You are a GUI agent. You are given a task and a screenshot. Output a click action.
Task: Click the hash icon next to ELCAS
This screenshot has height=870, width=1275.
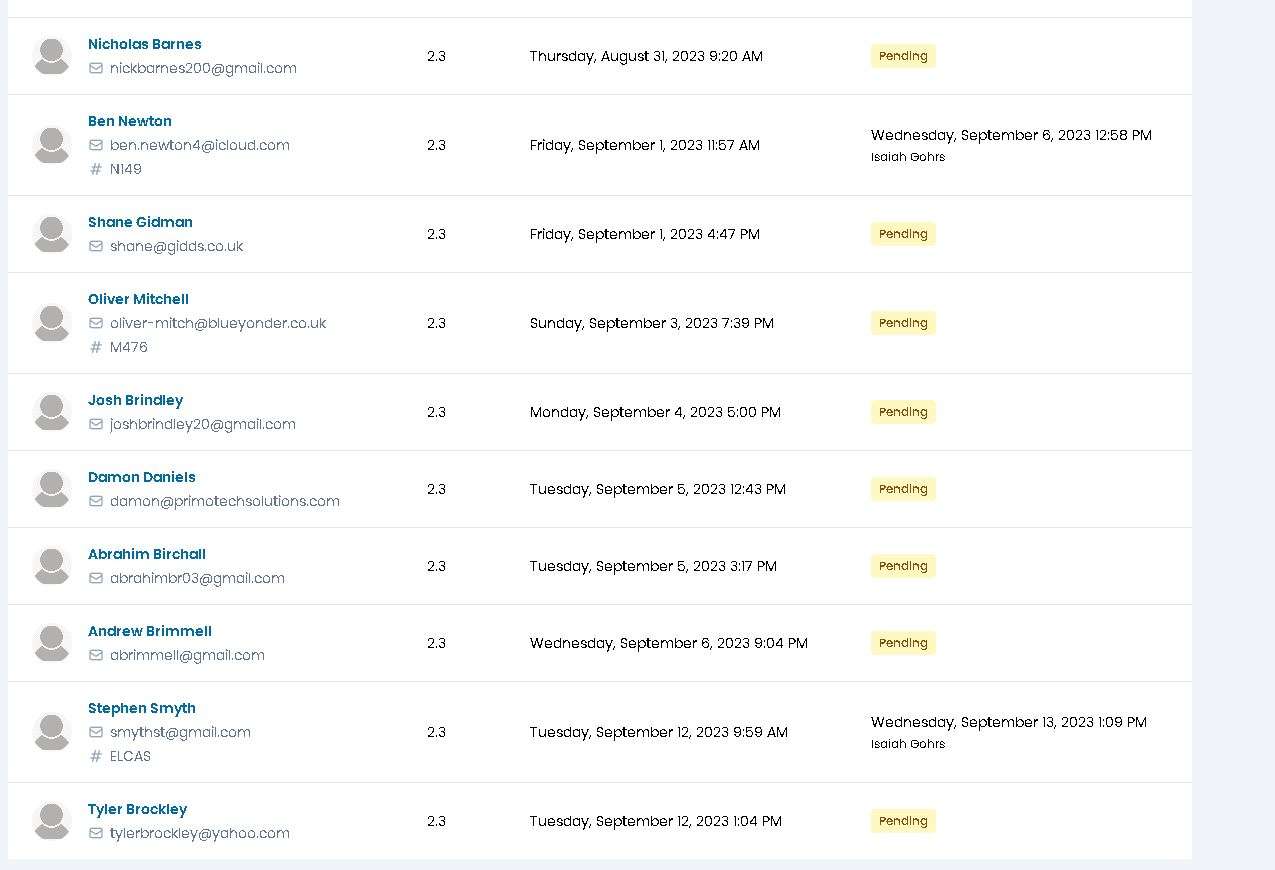point(96,756)
